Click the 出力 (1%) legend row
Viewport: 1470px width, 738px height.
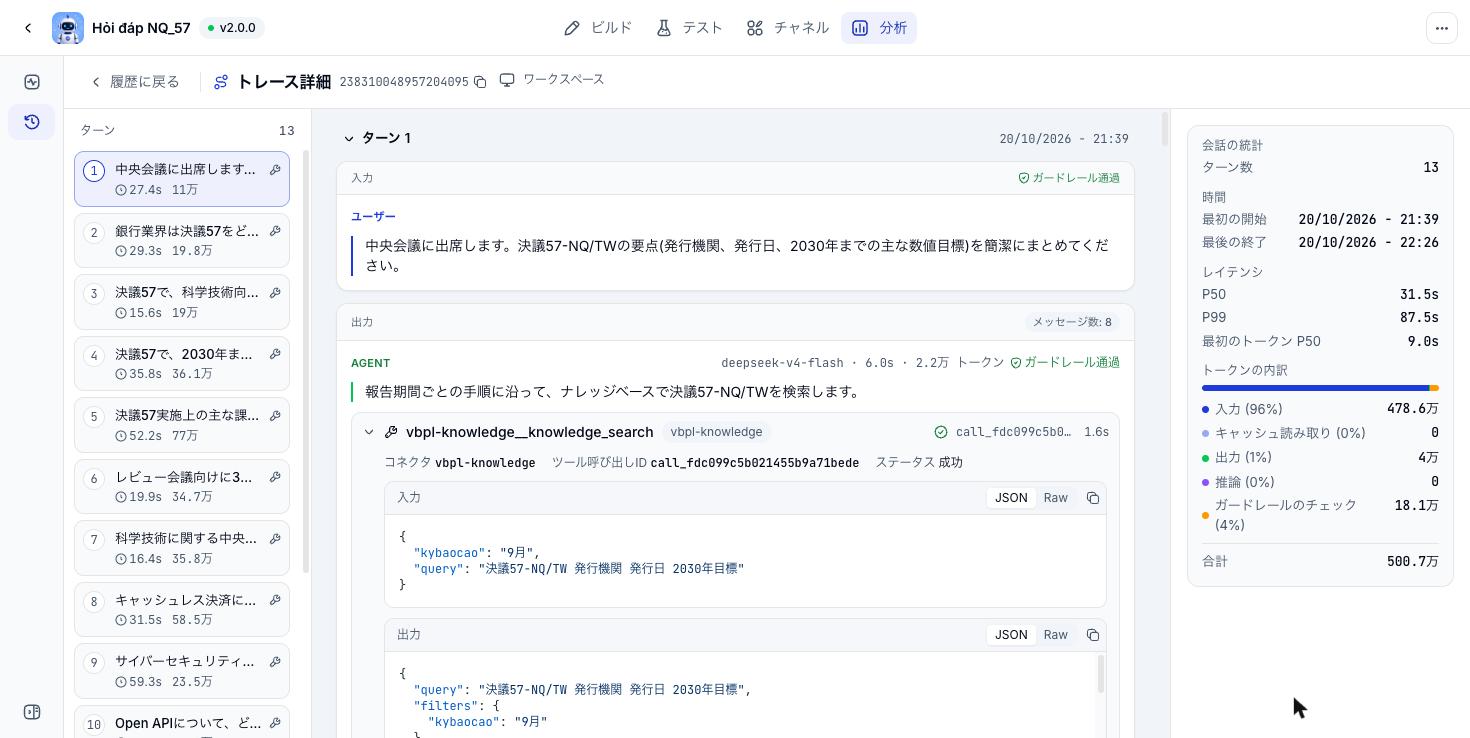point(1320,457)
